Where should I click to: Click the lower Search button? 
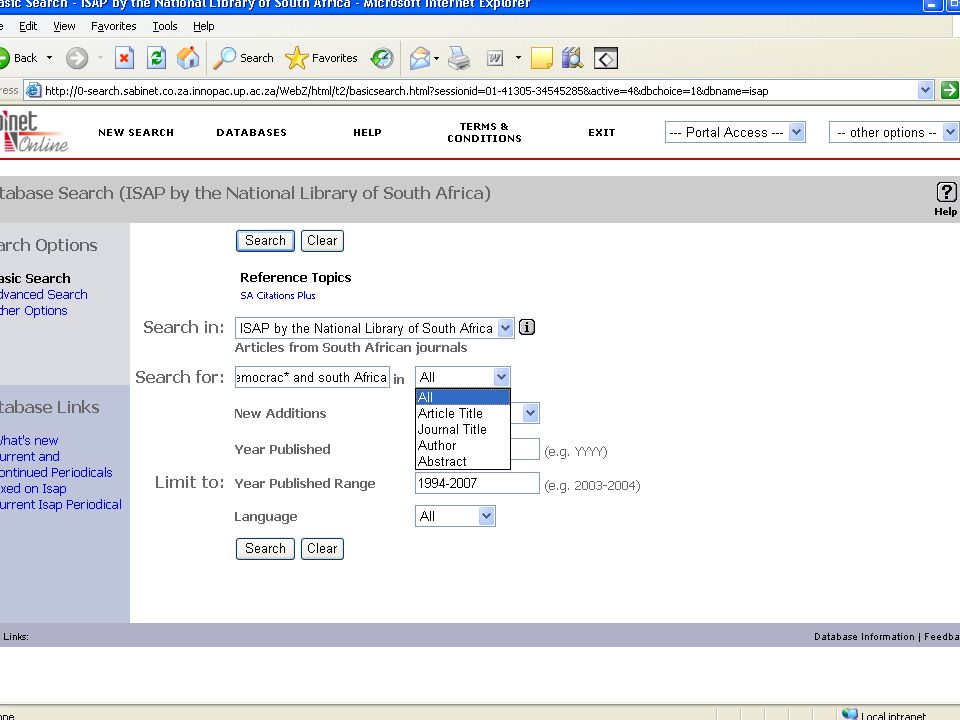coord(265,549)
